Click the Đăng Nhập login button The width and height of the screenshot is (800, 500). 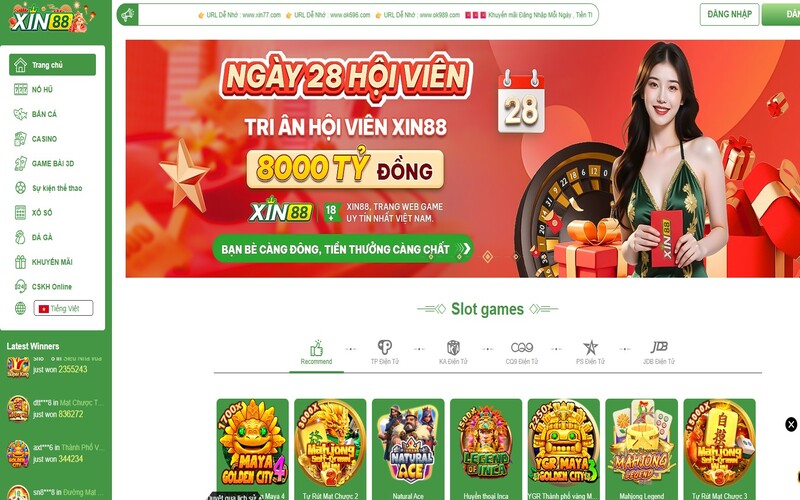(729, 14)
